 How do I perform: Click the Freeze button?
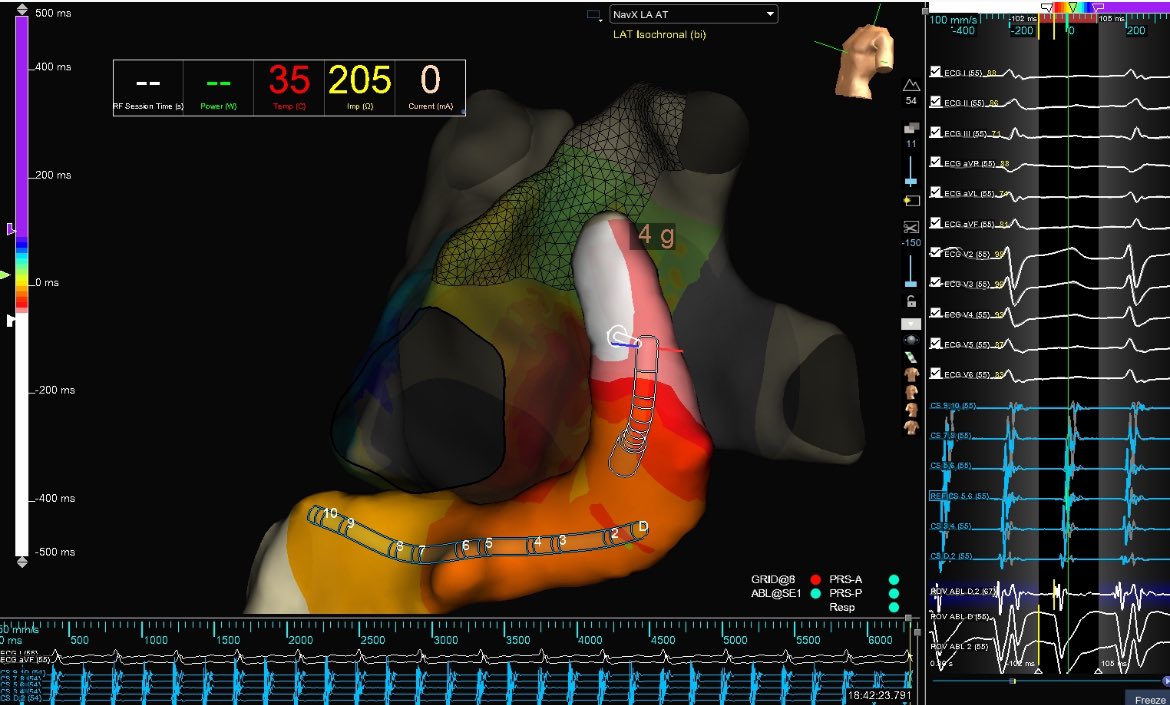pos(1150,699)
